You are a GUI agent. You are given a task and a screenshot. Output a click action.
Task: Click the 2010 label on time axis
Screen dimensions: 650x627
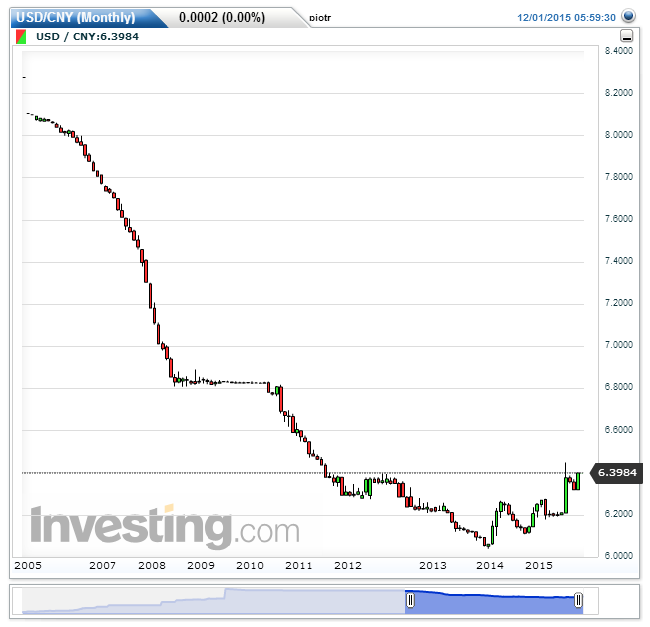(x=250, y=565)
